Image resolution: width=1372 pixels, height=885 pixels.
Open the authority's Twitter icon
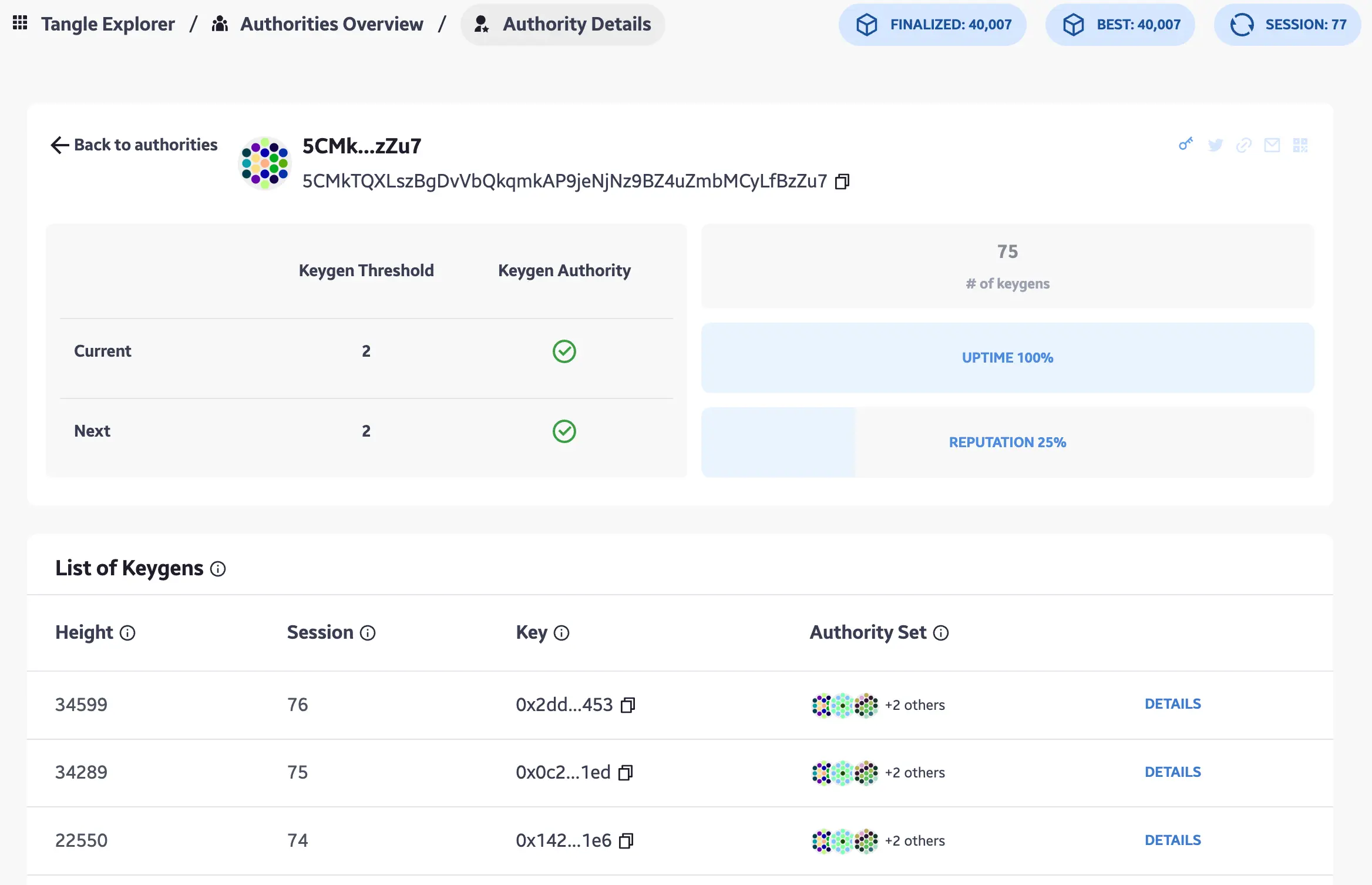pos(1215,145)
